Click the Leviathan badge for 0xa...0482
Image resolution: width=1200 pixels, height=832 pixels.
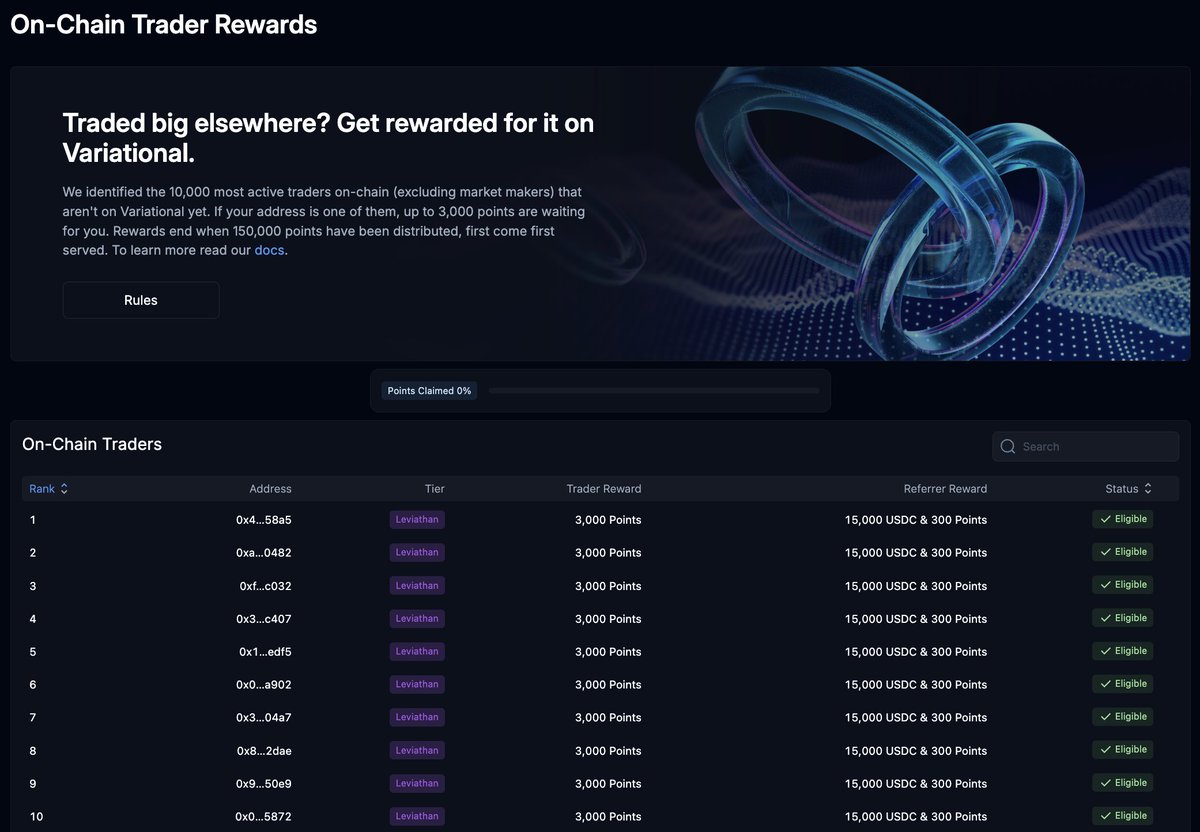(417, 552)
